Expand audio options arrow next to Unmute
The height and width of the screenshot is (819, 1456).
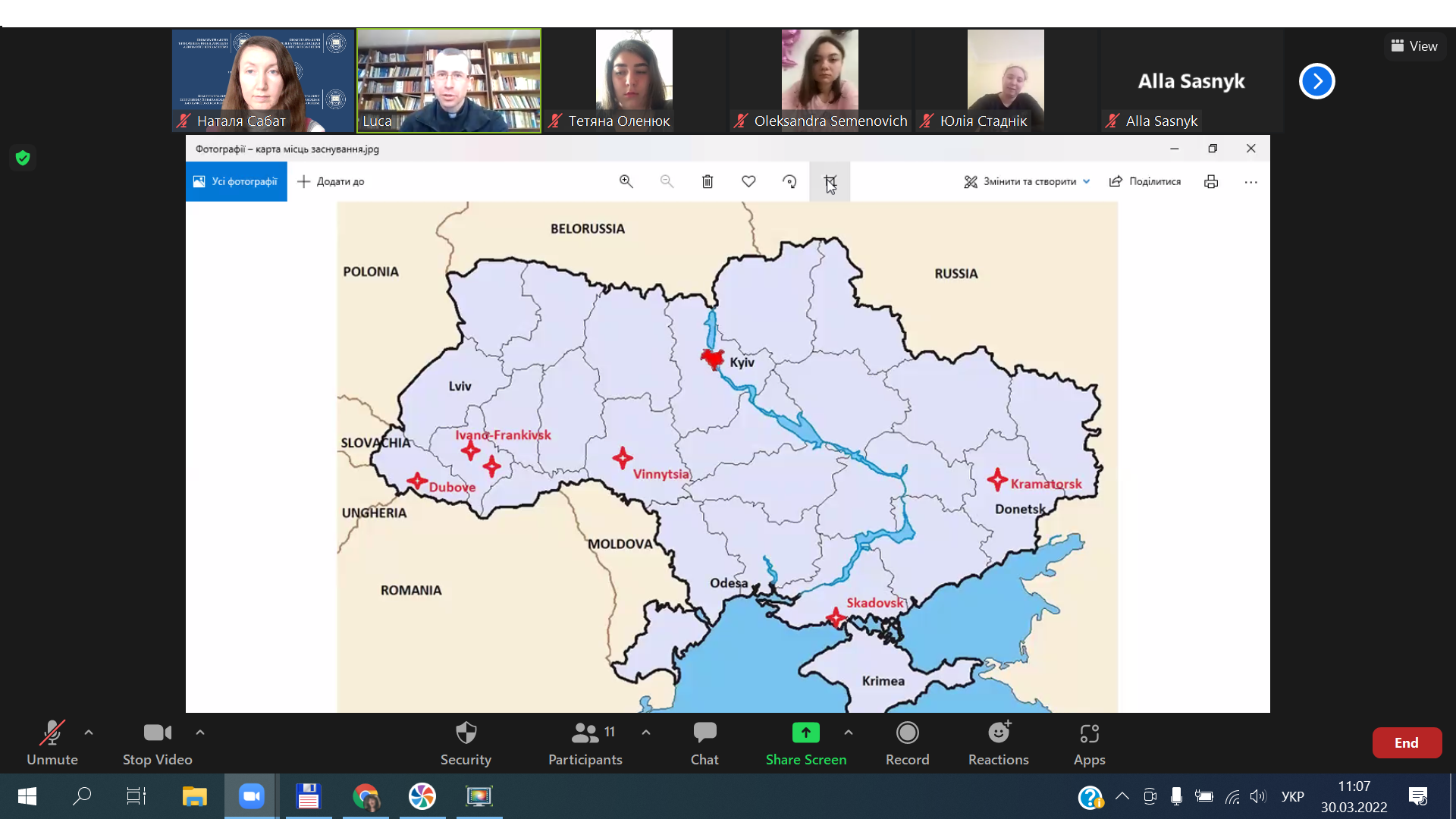[89, 733]
